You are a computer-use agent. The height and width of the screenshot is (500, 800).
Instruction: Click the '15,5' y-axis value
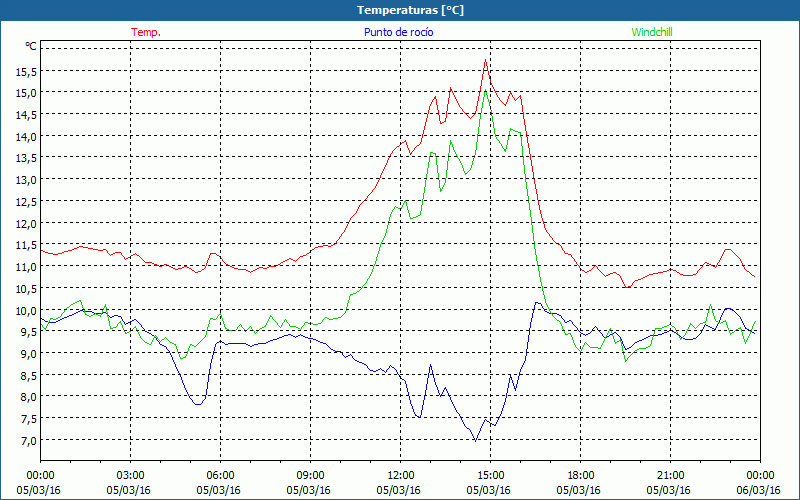click(x=27, y=72)
